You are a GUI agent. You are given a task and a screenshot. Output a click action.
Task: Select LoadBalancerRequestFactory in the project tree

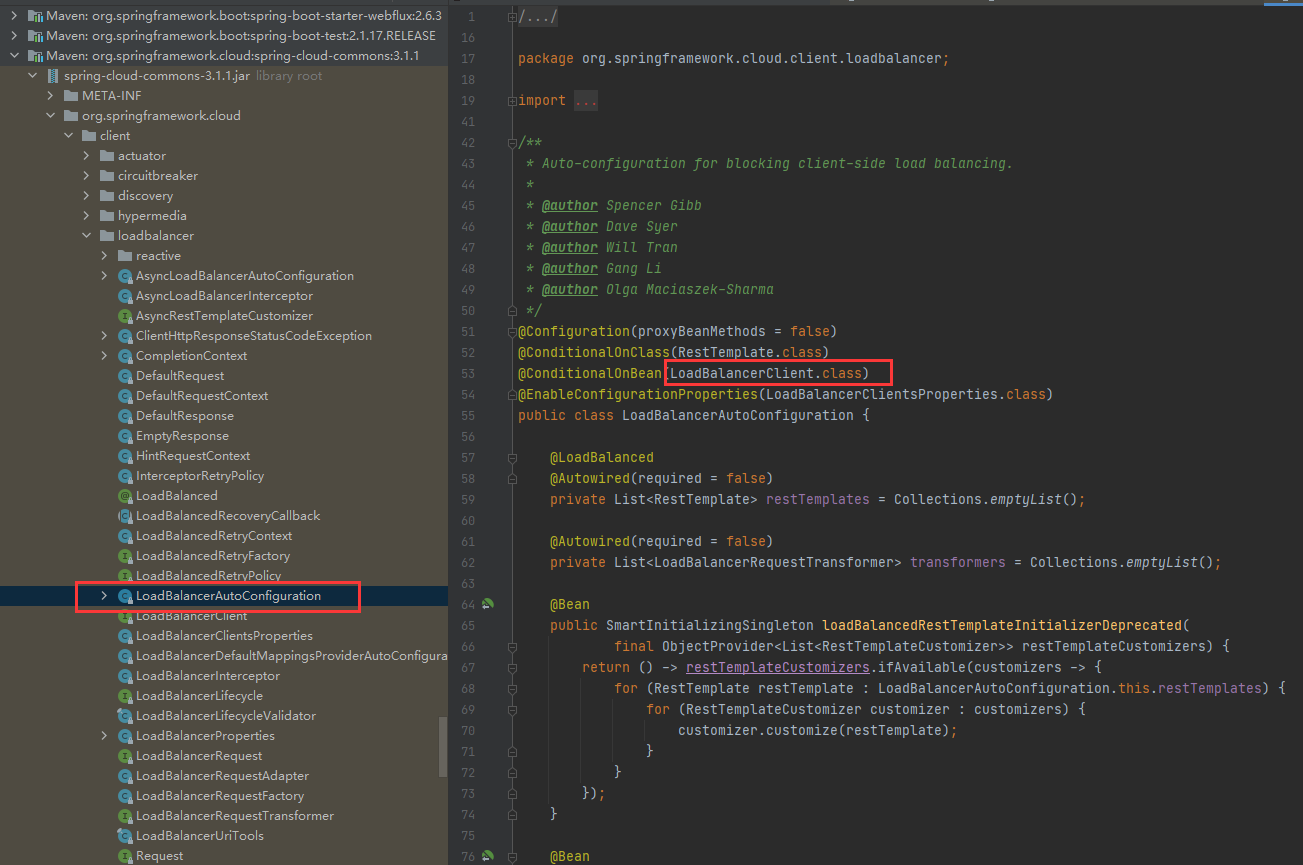click(220, 796)
